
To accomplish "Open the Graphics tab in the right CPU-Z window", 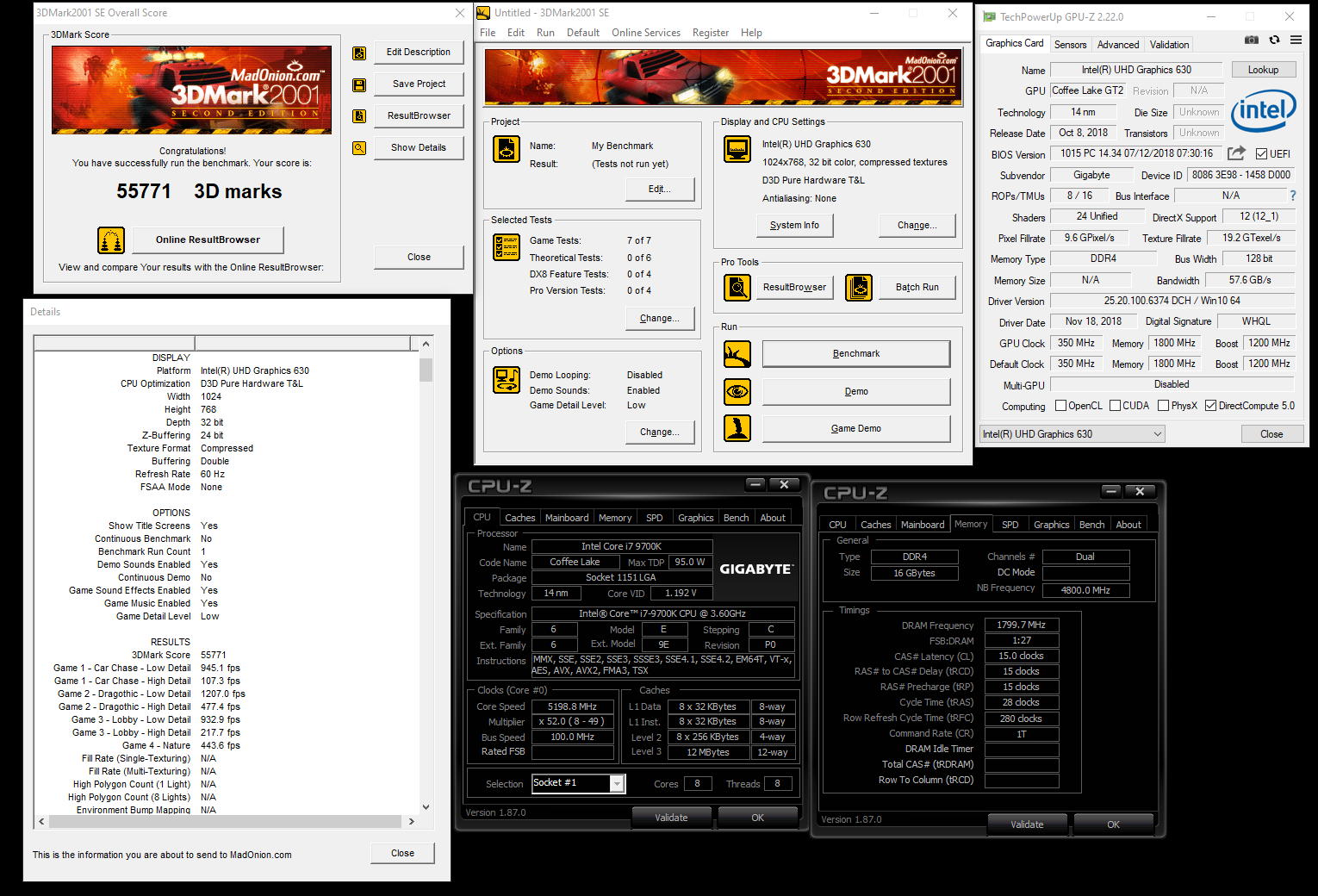I will coord(1051,525).
